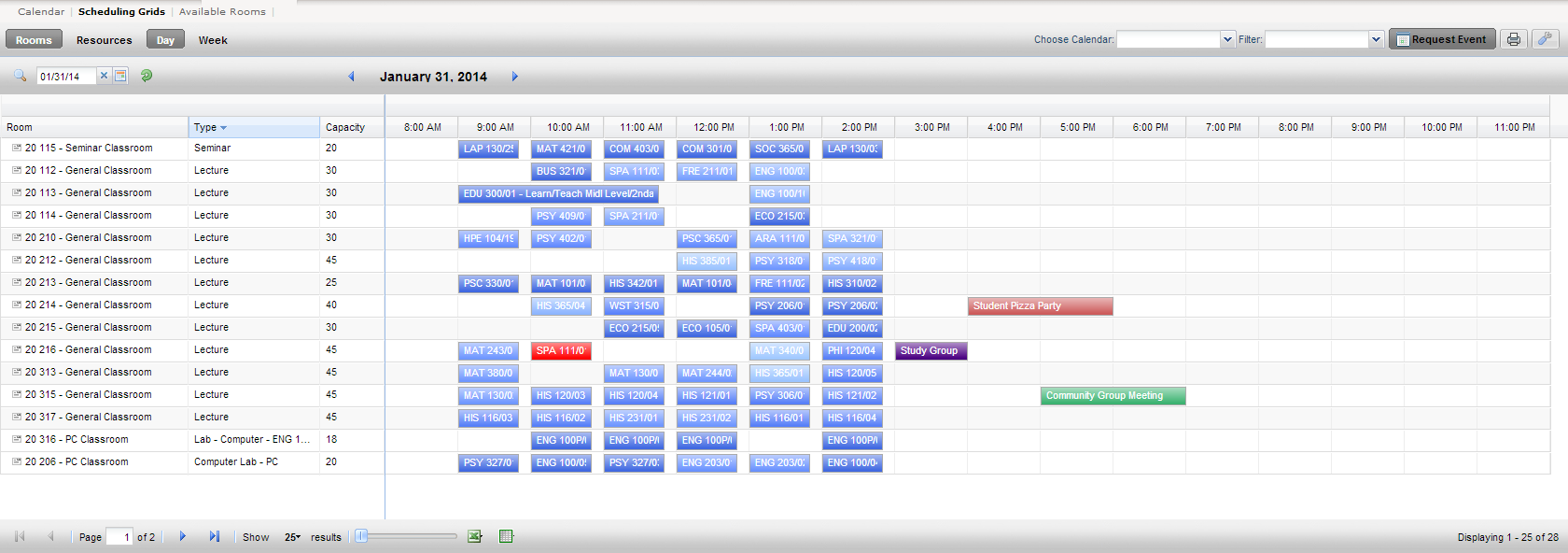Click the page number input field

pyautogui.click(x=119, y=537)
